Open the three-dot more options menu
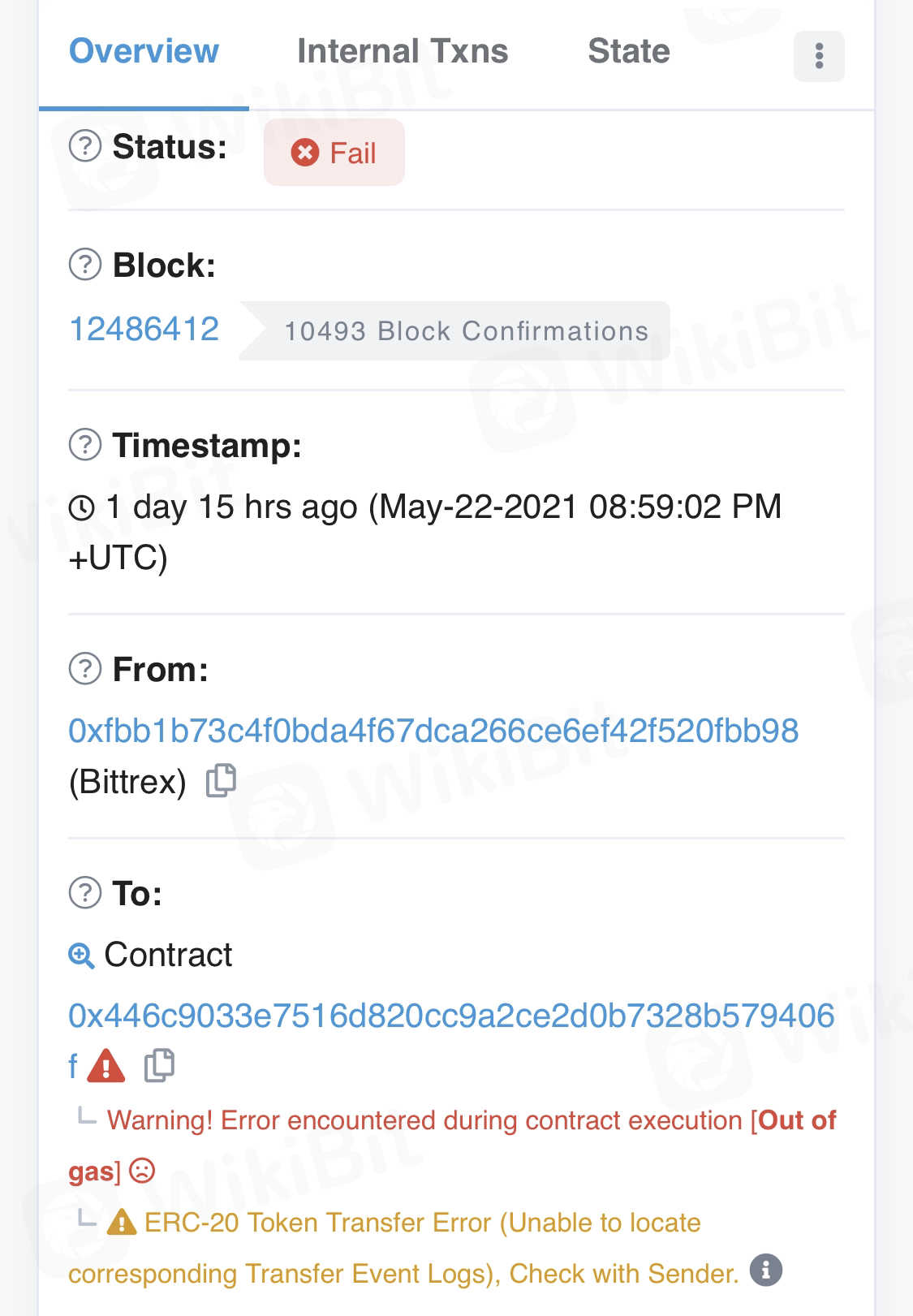The width and height of the screenshot is (913, 1316). click(x=818, y=56)
